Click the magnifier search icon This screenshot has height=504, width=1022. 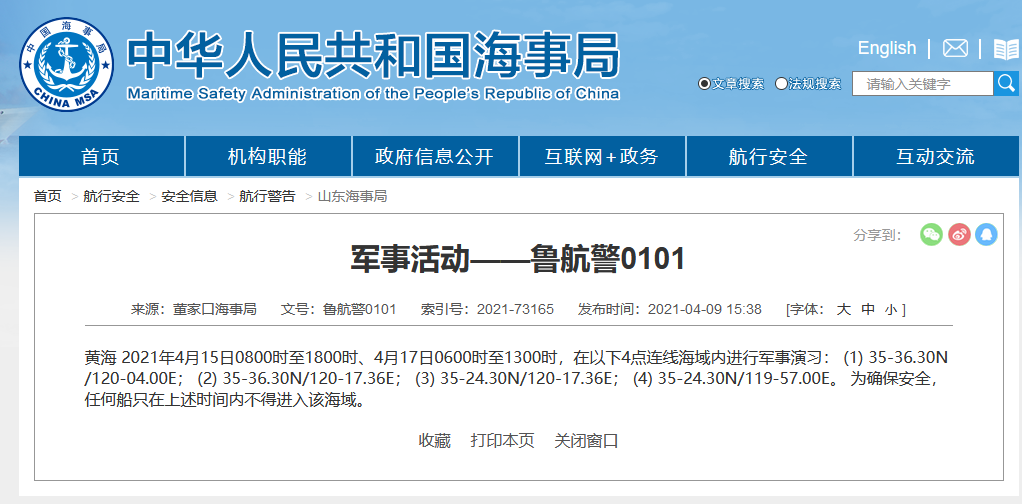pyautogui.click(x=1006, y=84)
